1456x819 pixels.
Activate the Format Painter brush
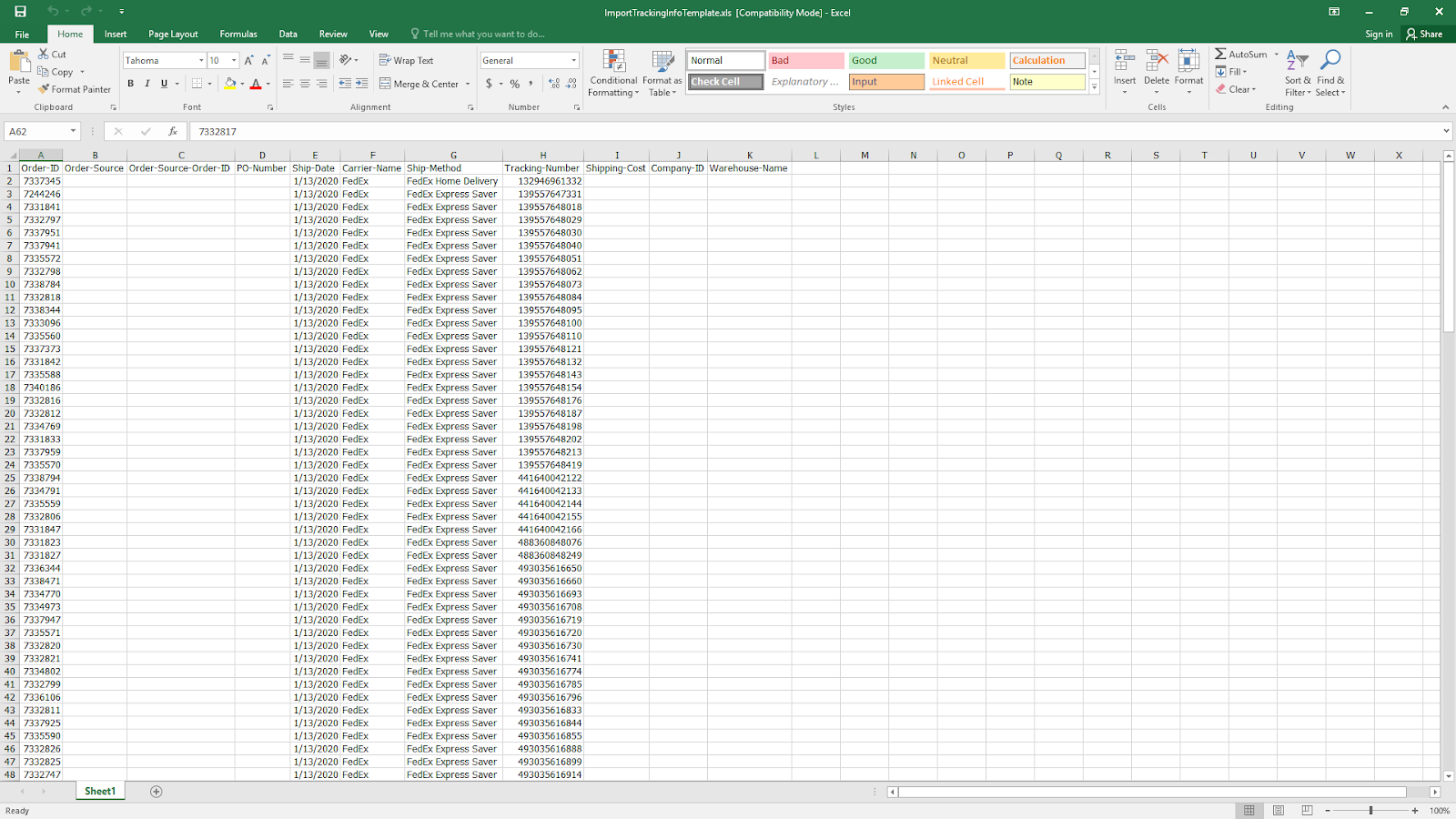click(75, 89)
